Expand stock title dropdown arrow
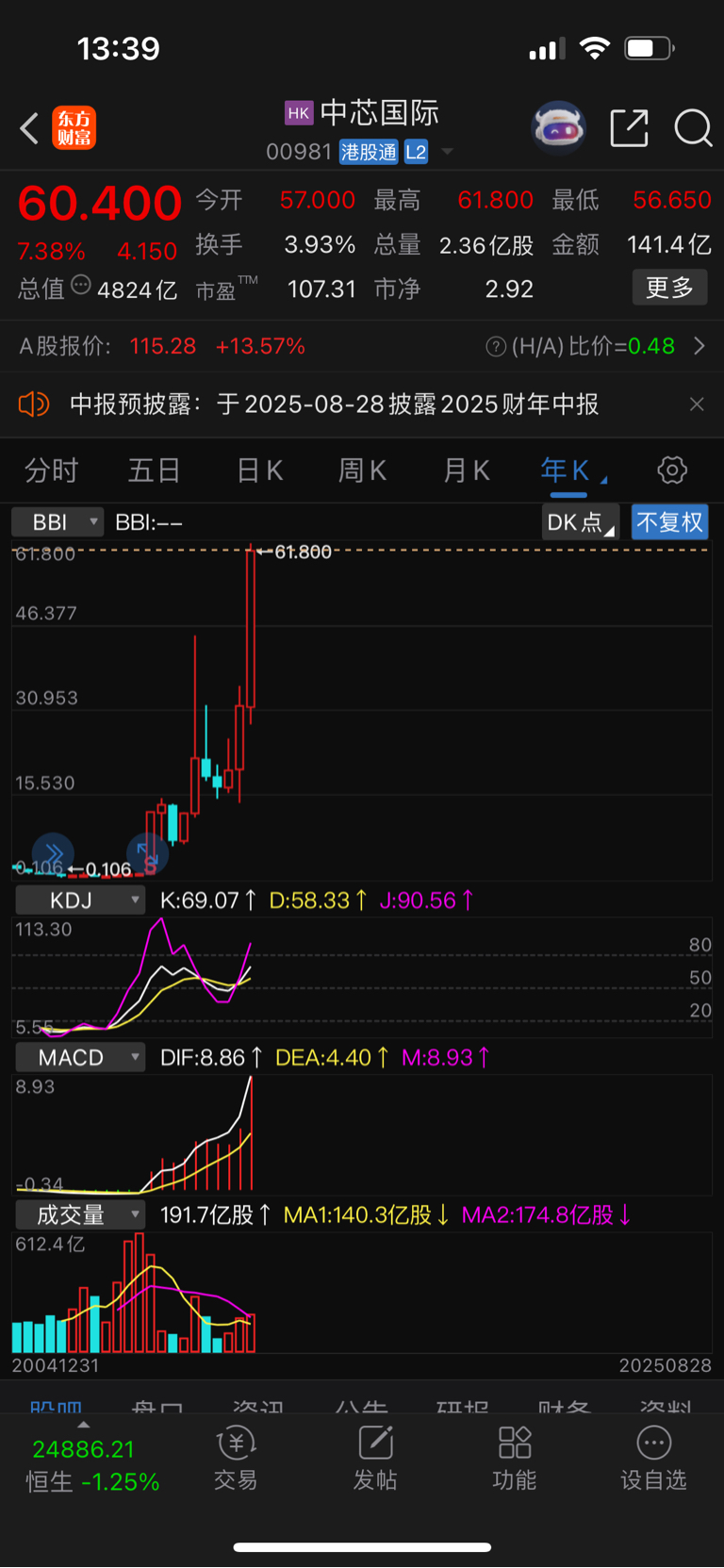 (x=448, y=152)
